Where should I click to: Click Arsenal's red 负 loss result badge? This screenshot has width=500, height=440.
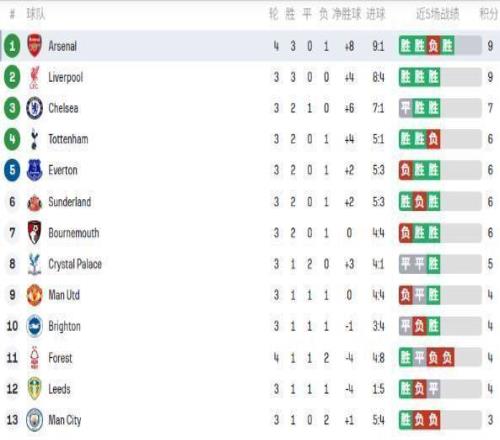point(433,46)
